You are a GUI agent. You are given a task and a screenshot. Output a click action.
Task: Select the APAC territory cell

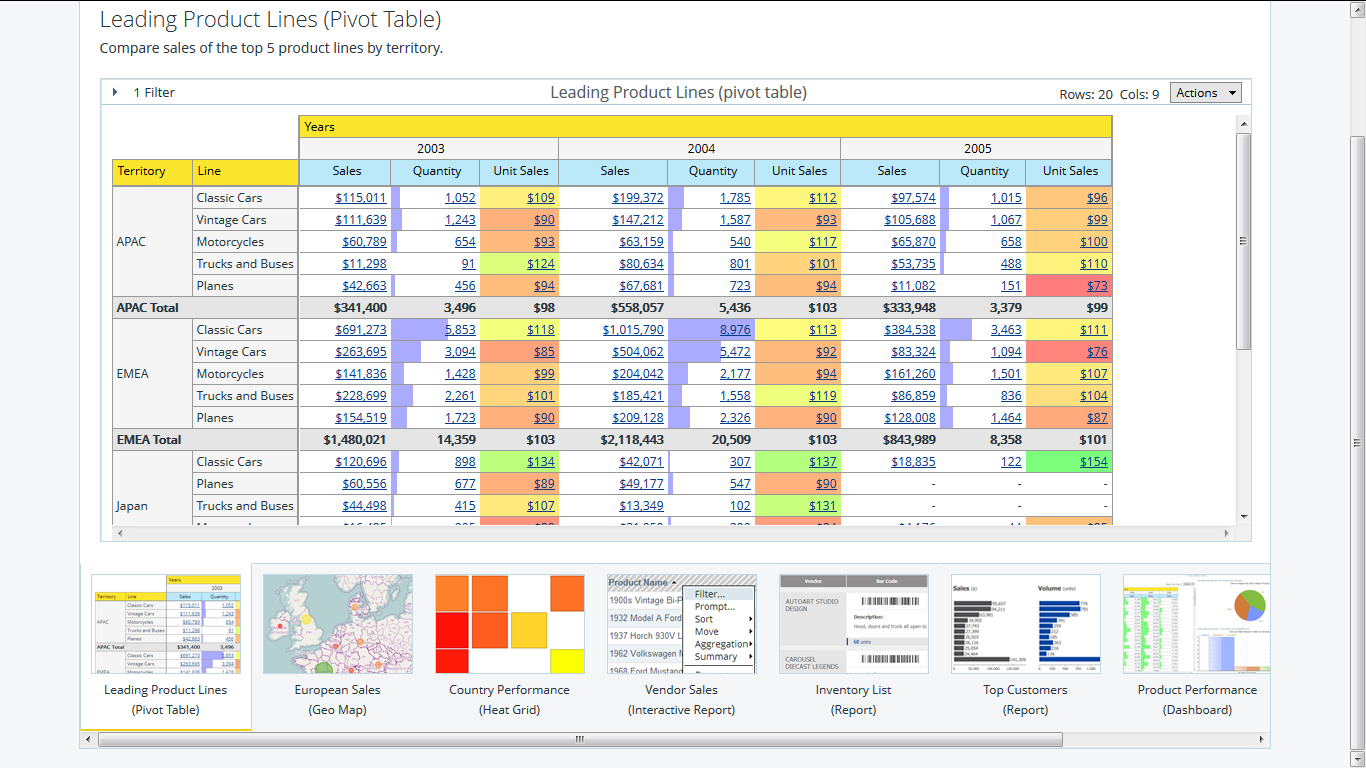(152, 242)
